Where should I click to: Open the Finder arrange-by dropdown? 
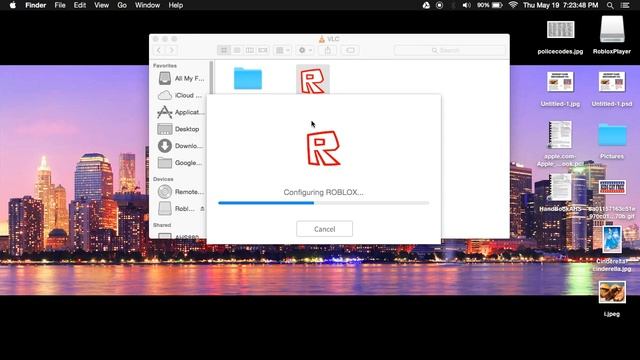click(x=282, y=50)
